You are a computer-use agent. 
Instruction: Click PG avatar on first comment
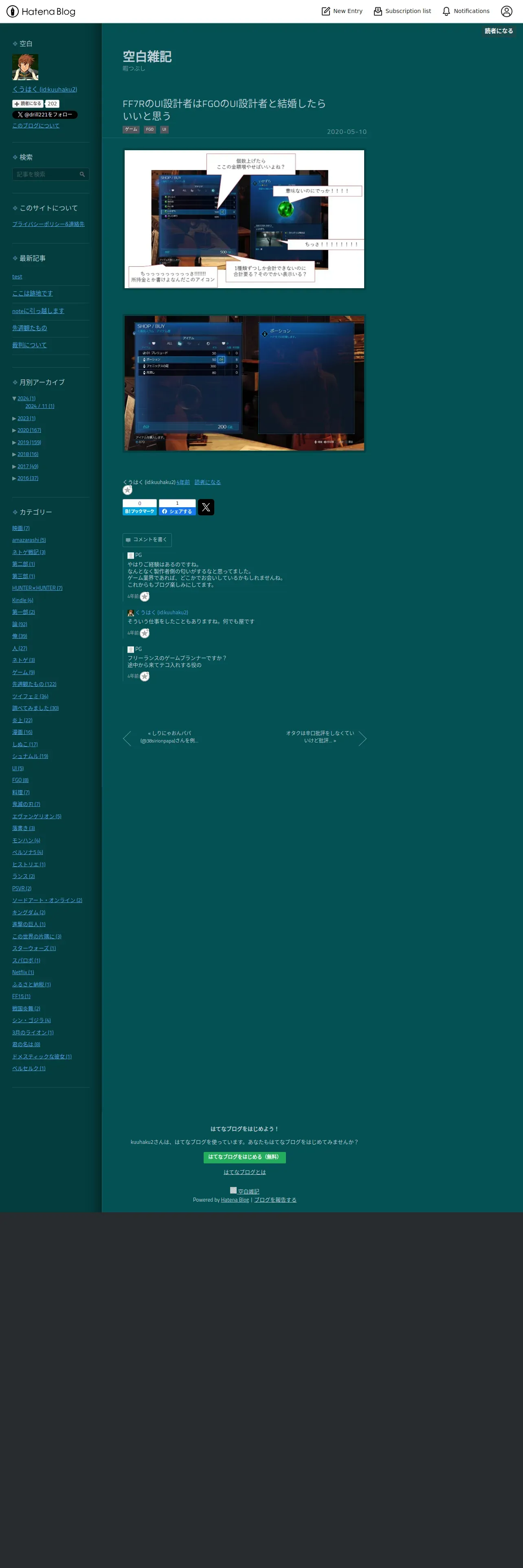coord(130,556)
